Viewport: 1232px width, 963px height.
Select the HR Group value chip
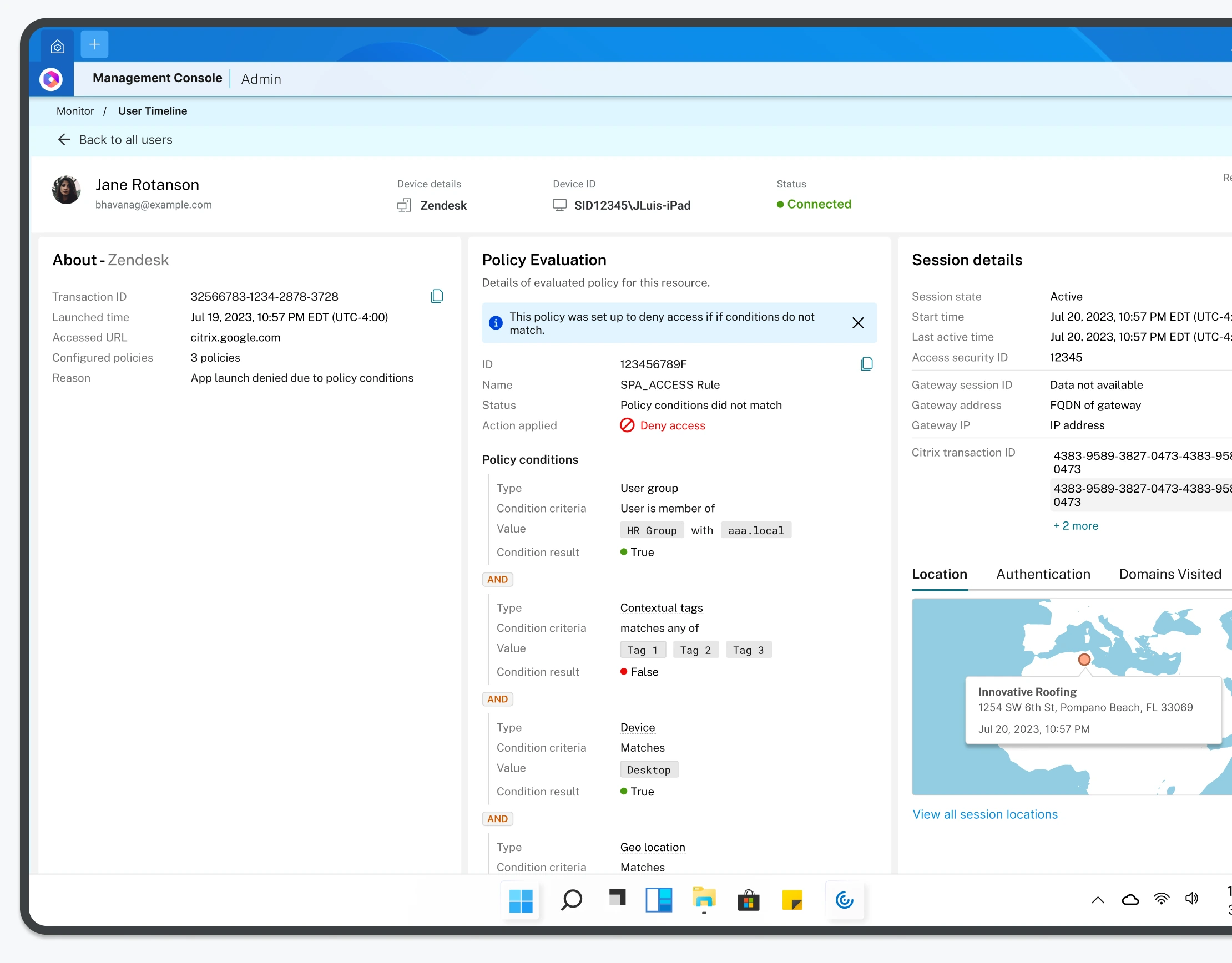tap(652, 530)
